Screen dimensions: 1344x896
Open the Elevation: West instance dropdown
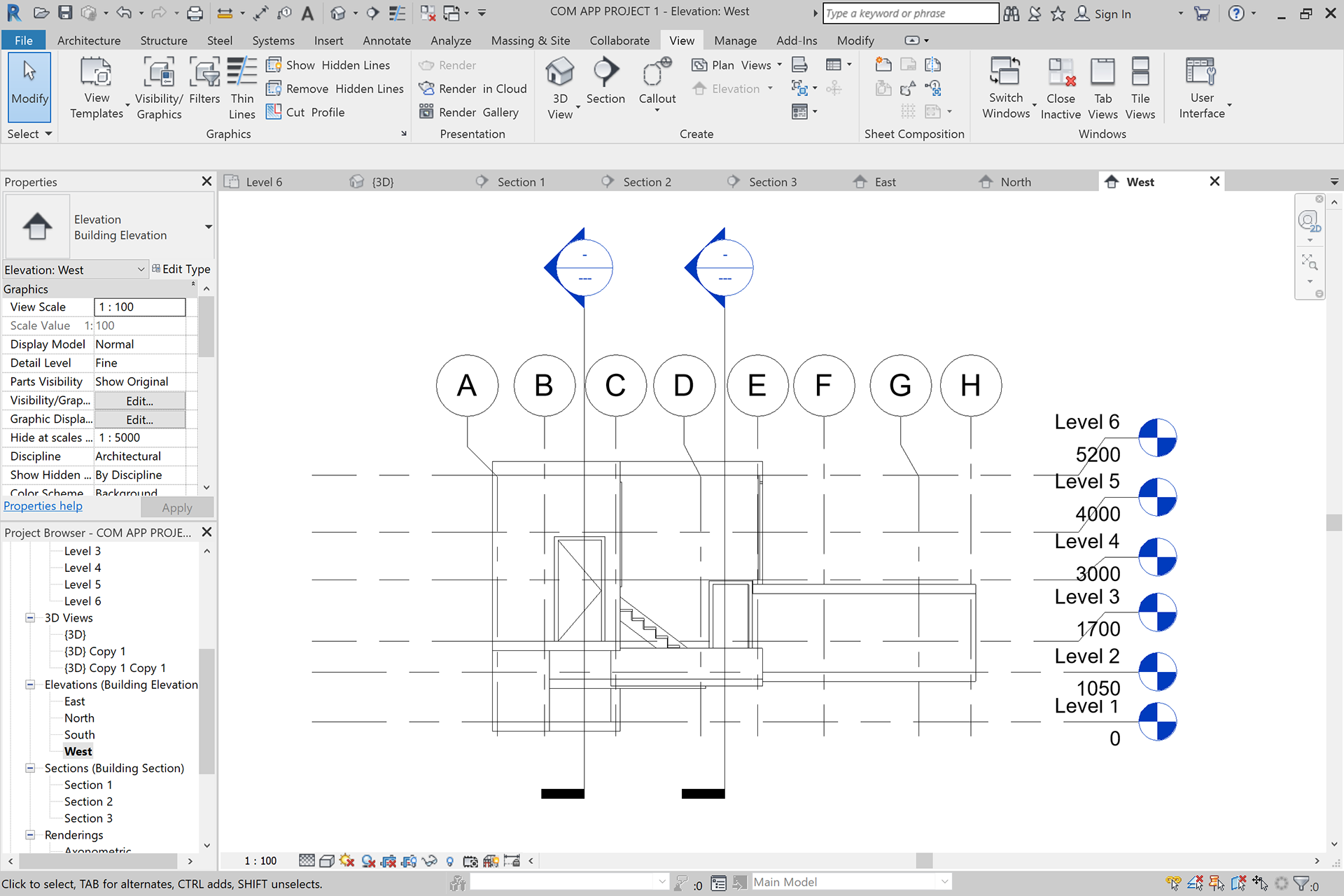(75, 269)
